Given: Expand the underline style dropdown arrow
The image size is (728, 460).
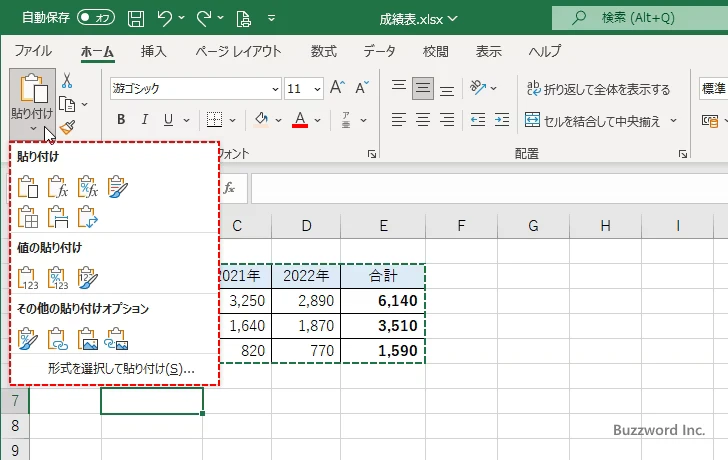Looking at the screenshot, I should point(186,120).
